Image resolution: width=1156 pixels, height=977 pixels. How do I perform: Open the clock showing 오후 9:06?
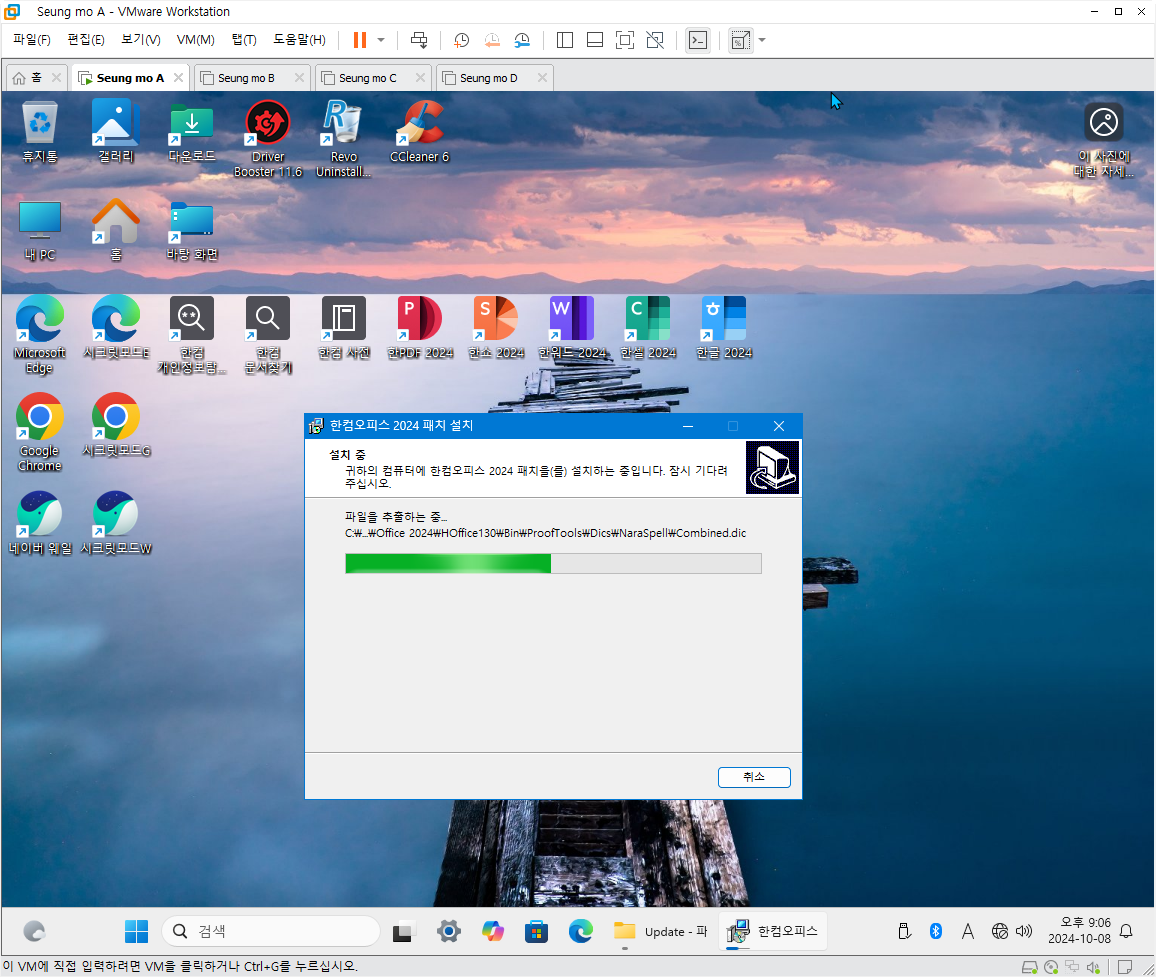click(1079, 931)
